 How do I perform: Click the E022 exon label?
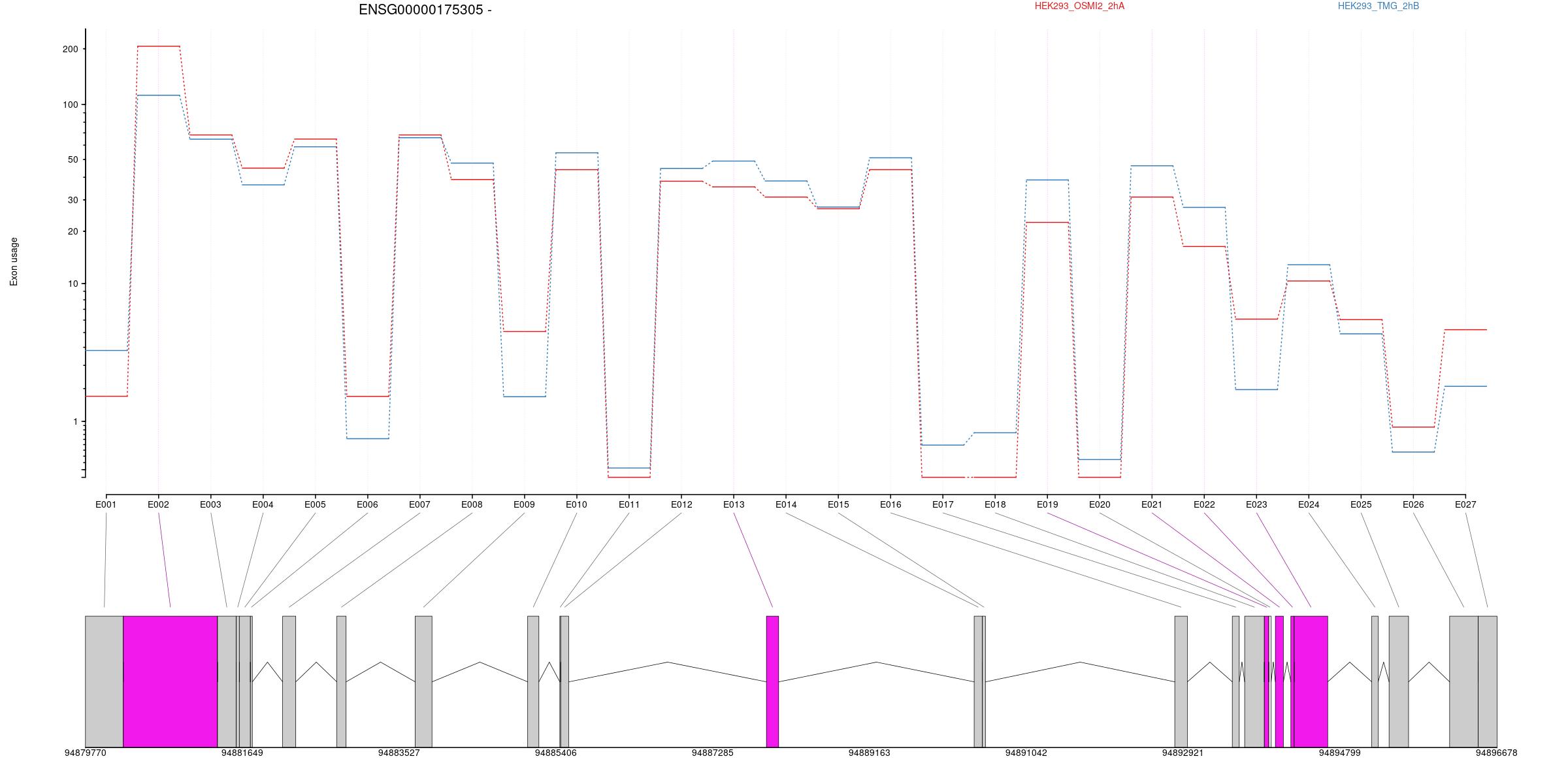click(1204, 504)
